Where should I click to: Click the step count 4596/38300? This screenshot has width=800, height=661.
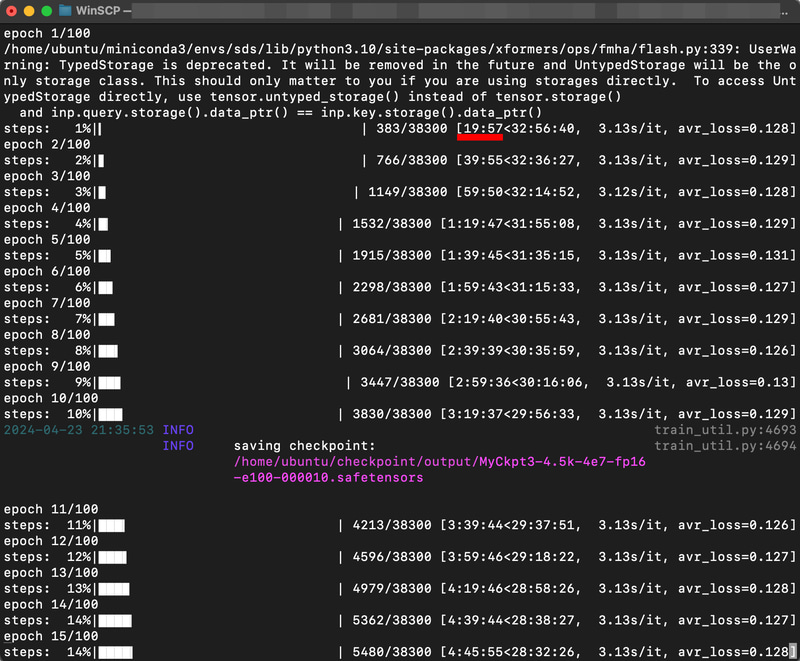pos(392,557)
